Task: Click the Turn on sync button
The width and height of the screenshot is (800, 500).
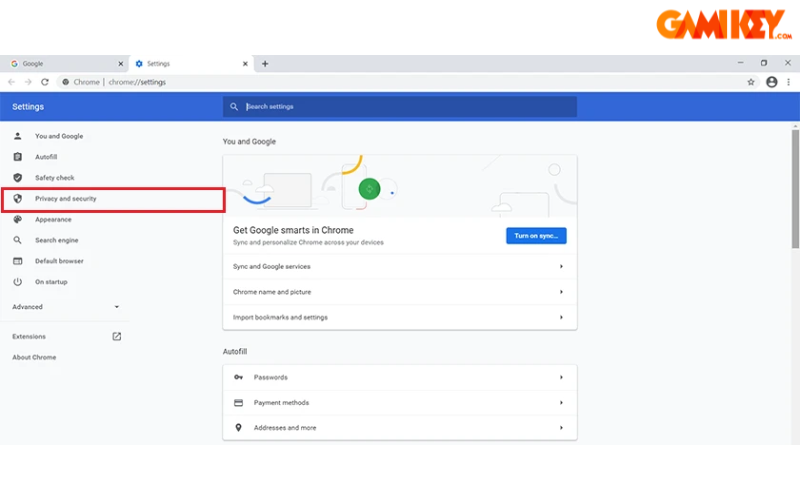Action: tap(536, 236)
